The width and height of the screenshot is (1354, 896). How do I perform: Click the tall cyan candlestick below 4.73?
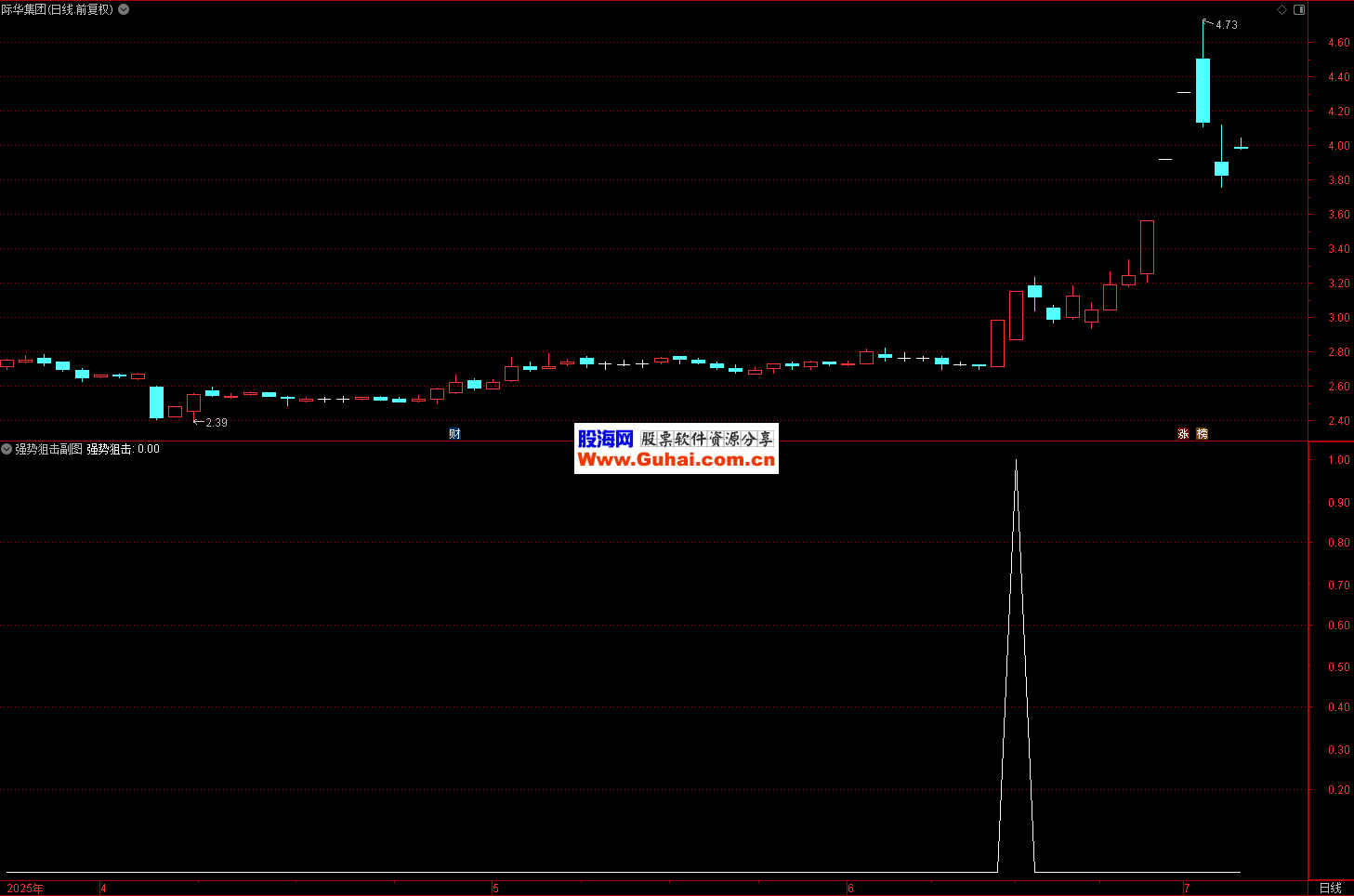[1203, 90]
